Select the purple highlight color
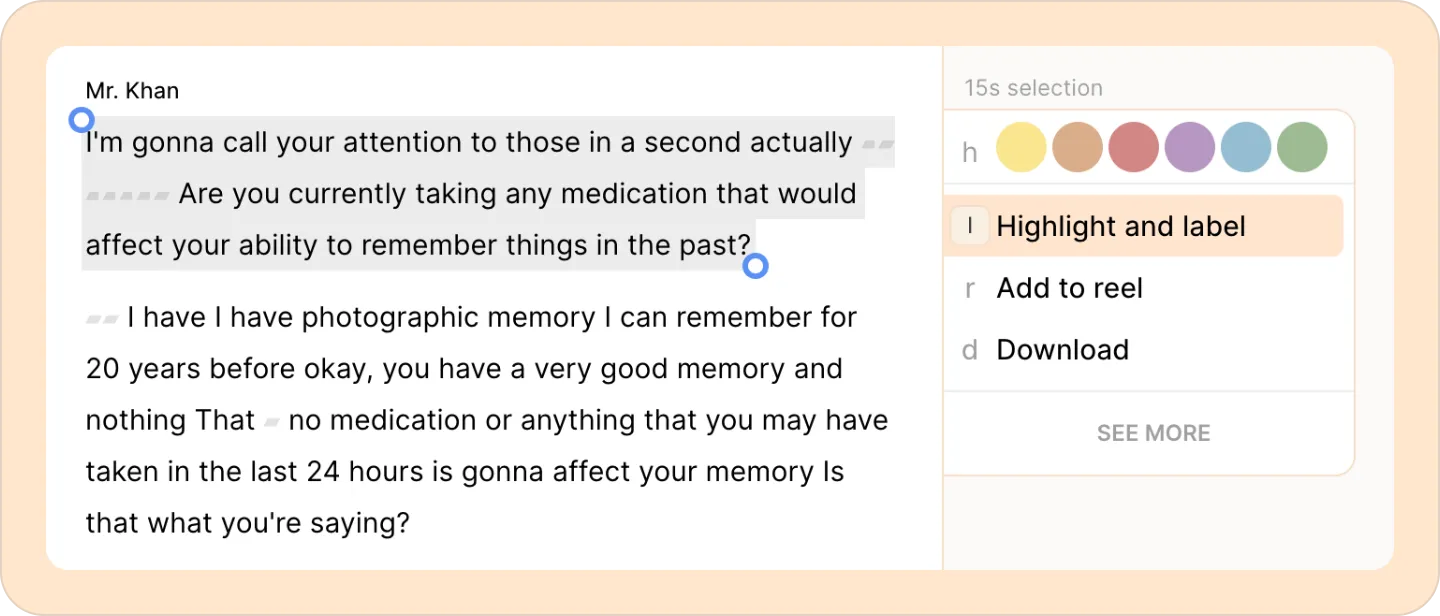 1190,147
